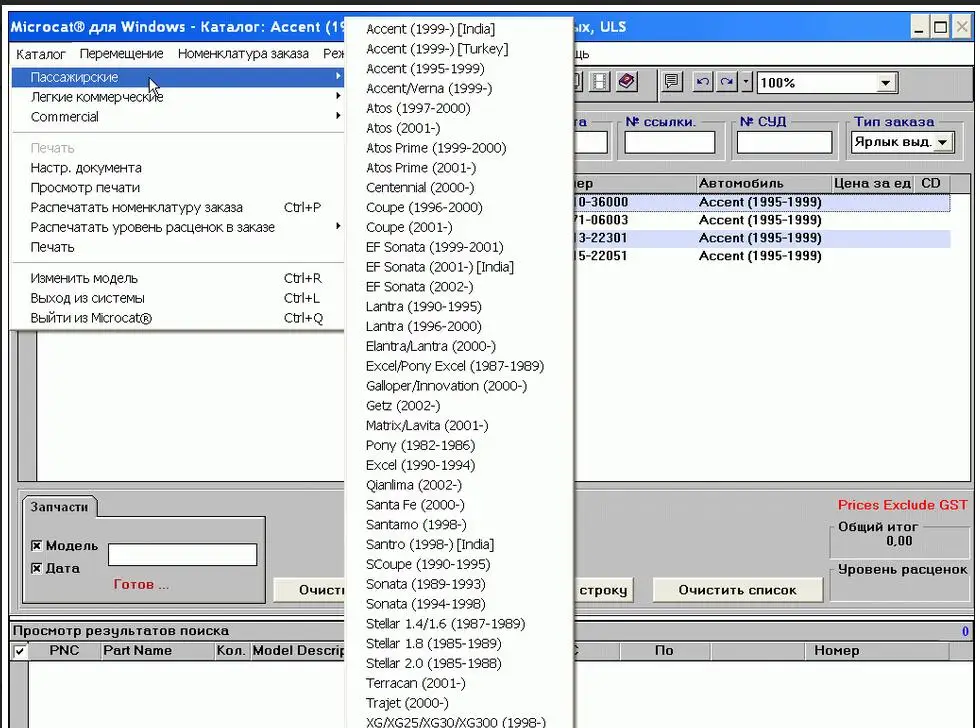Viewport: 980px width, 728px height.
Task: Choose Изменить модель menu entry
Action: tap(178, 278)
